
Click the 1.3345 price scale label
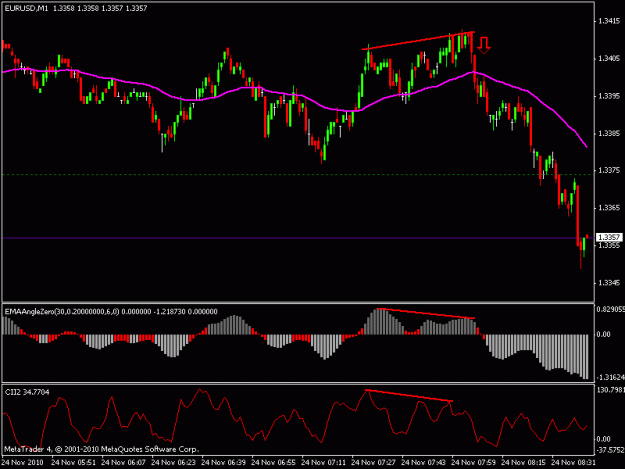pos(609,283)
